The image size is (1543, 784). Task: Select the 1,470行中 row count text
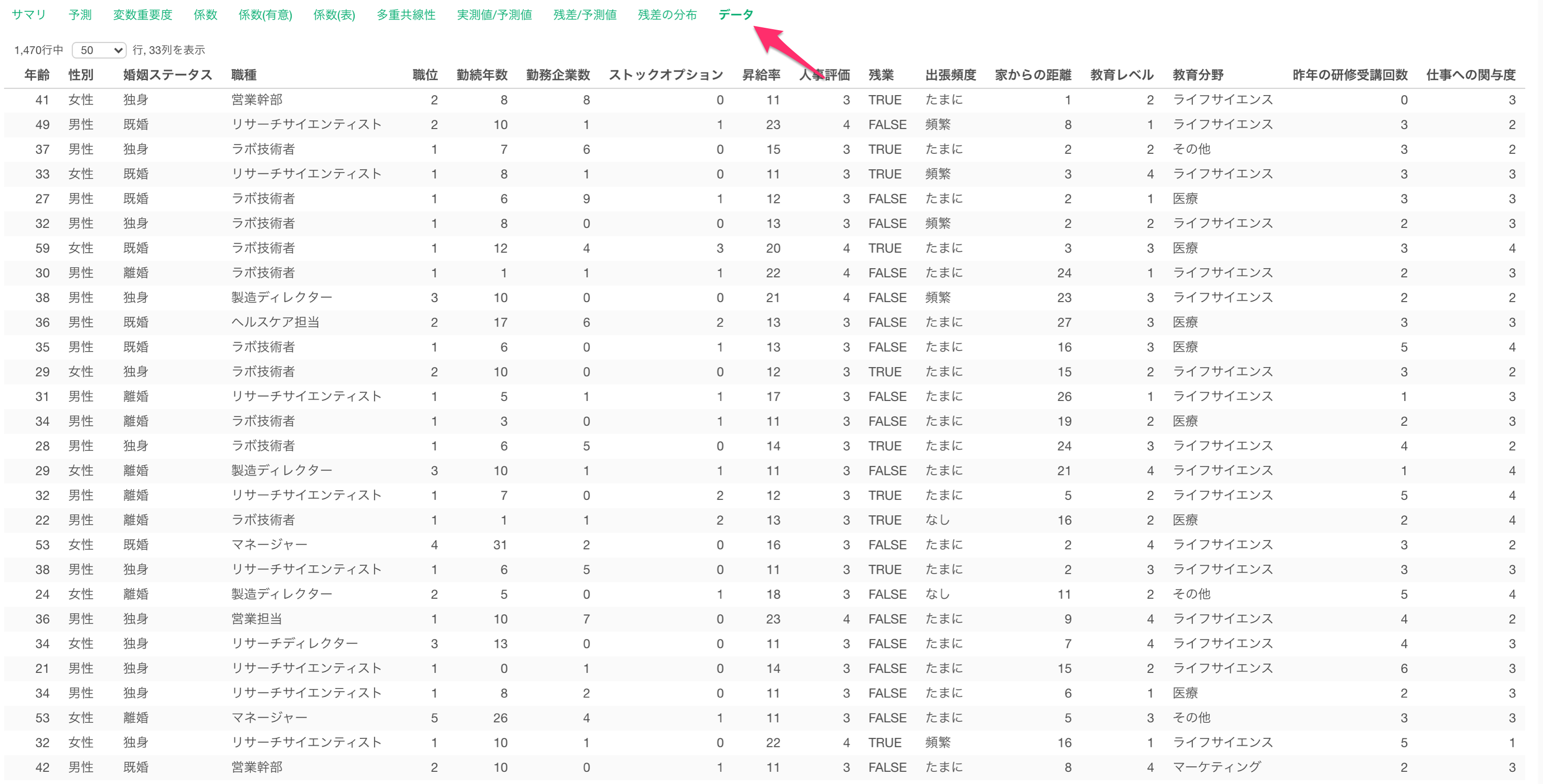pyautogui.click(x=38, y=50)
